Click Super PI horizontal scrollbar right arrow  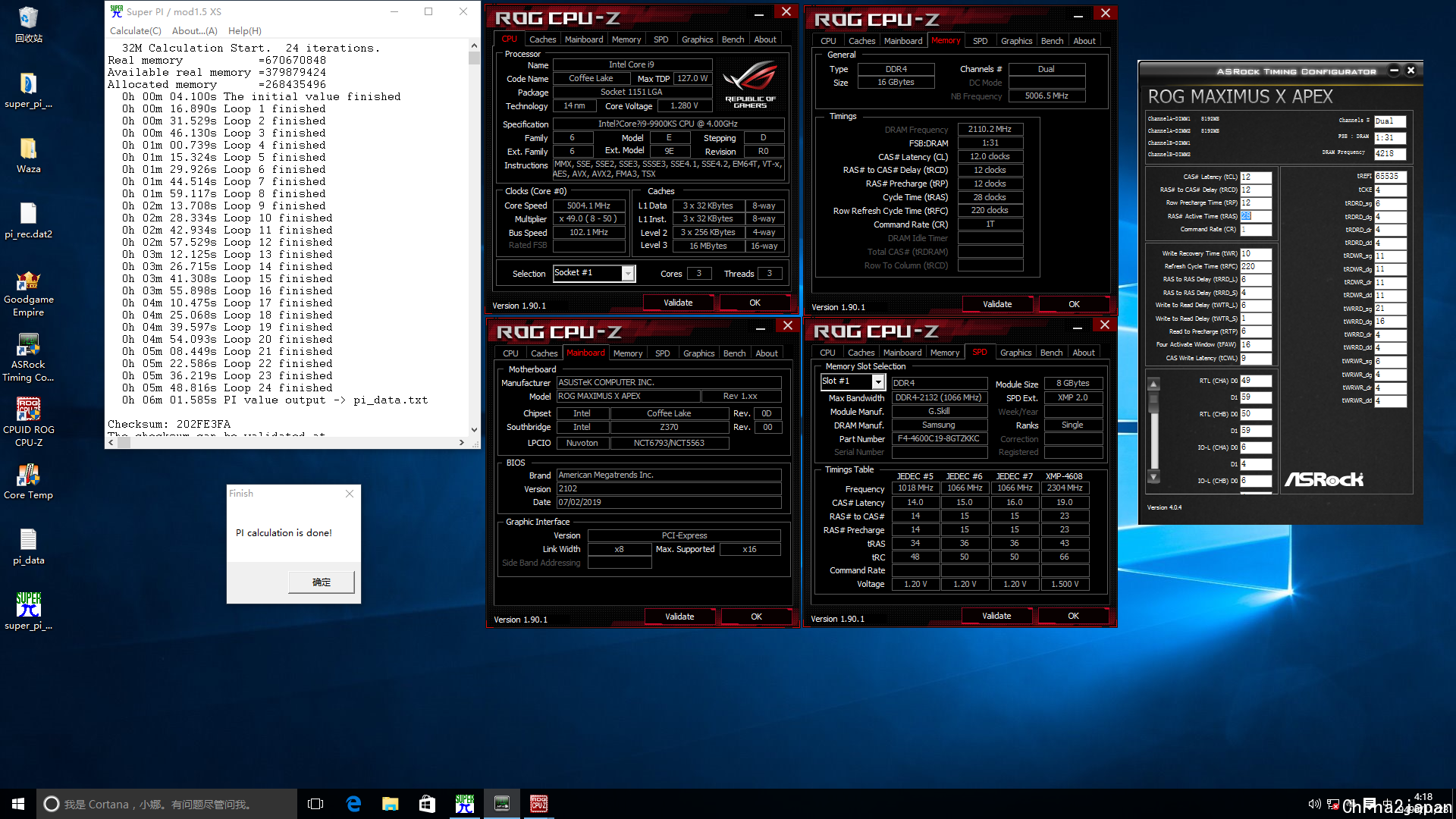(462, 443)
